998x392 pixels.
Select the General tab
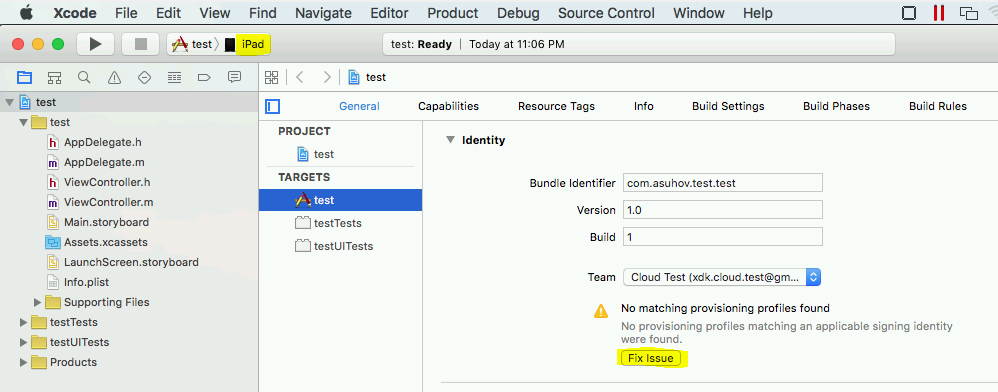(359, 106)
